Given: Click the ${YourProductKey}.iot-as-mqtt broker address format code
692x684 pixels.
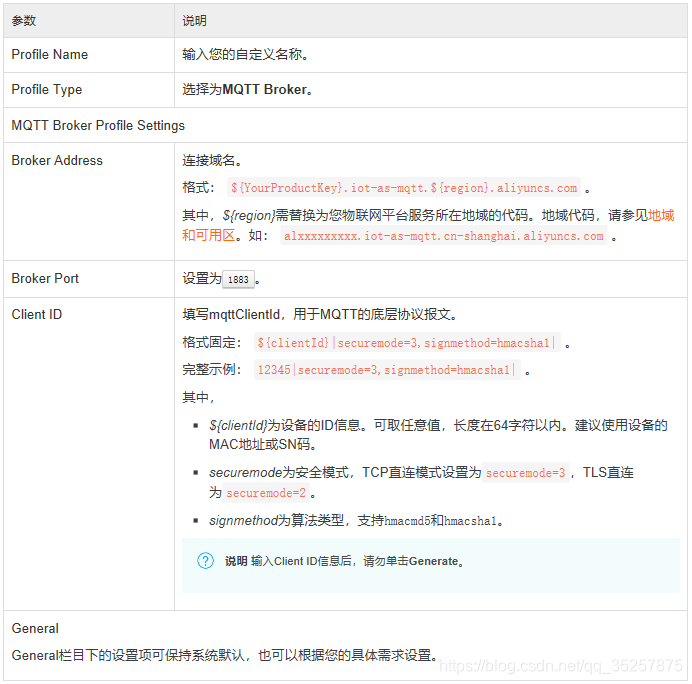Looking at the screenshot, I should coord(404,188).
